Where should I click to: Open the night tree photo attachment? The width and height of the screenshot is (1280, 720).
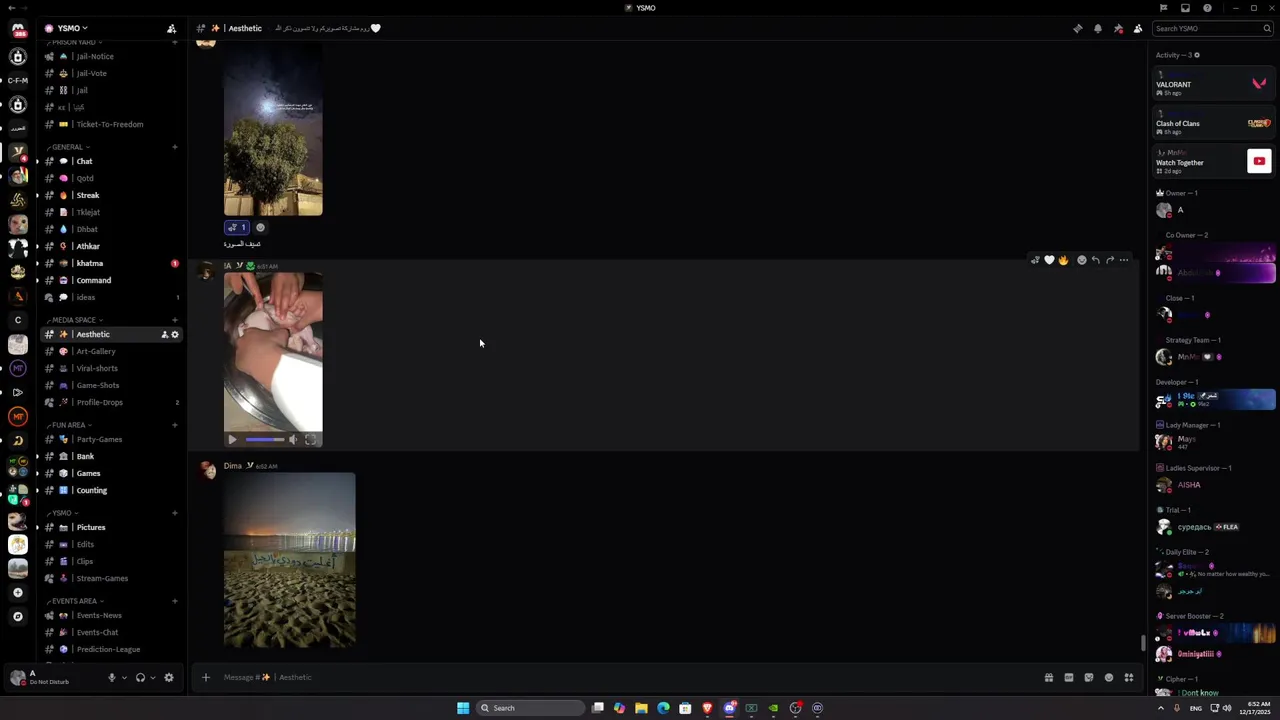click(x=273, y=130)
